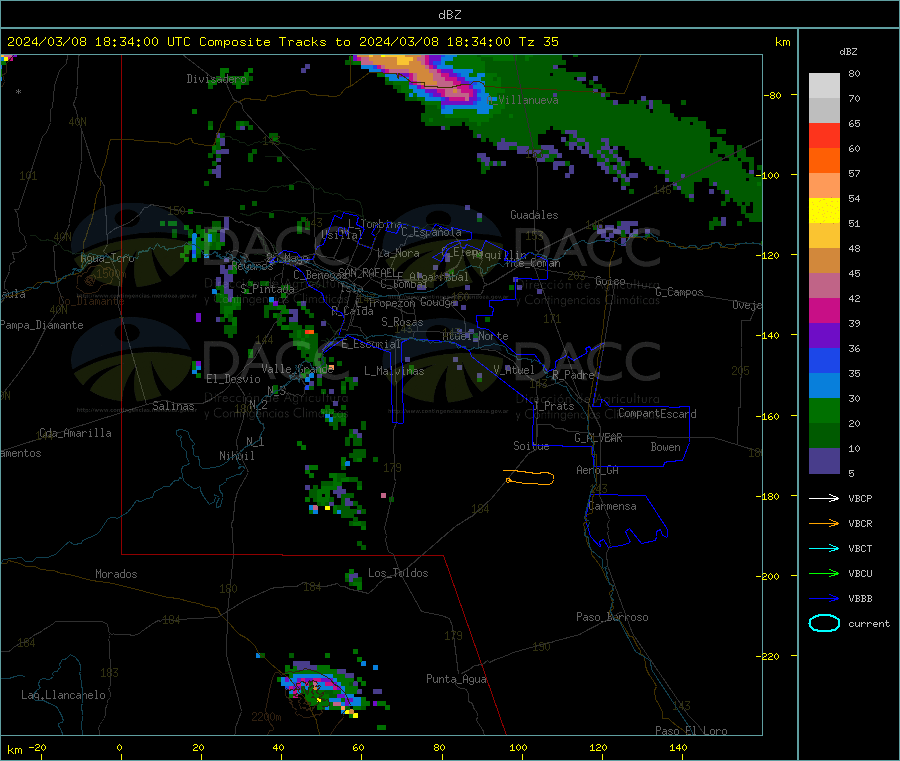Click the 'Soitue' map label
This screenshot has height=761, width=900.
tap(531, 446)
